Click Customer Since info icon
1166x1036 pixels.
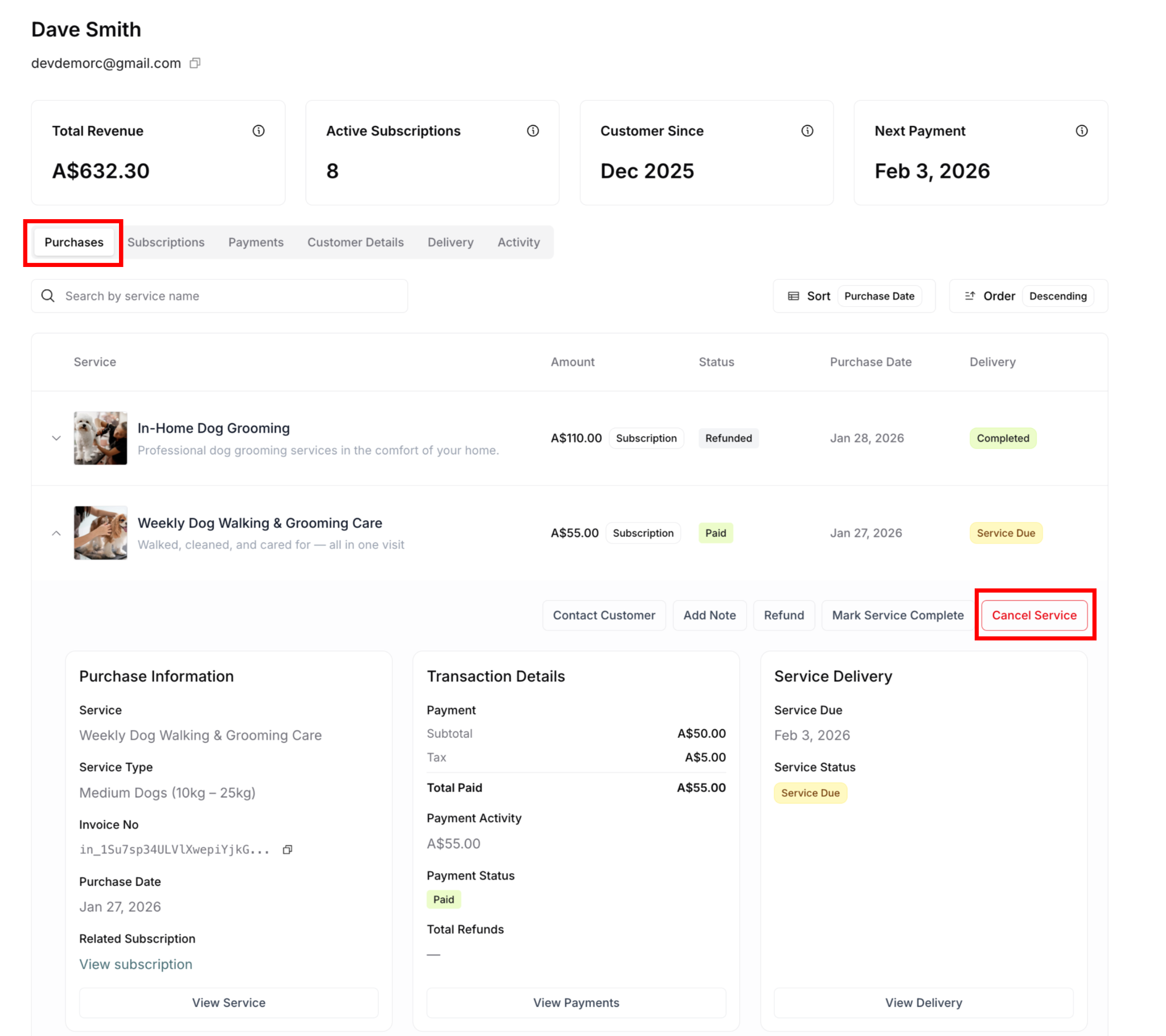click(807, 131)
